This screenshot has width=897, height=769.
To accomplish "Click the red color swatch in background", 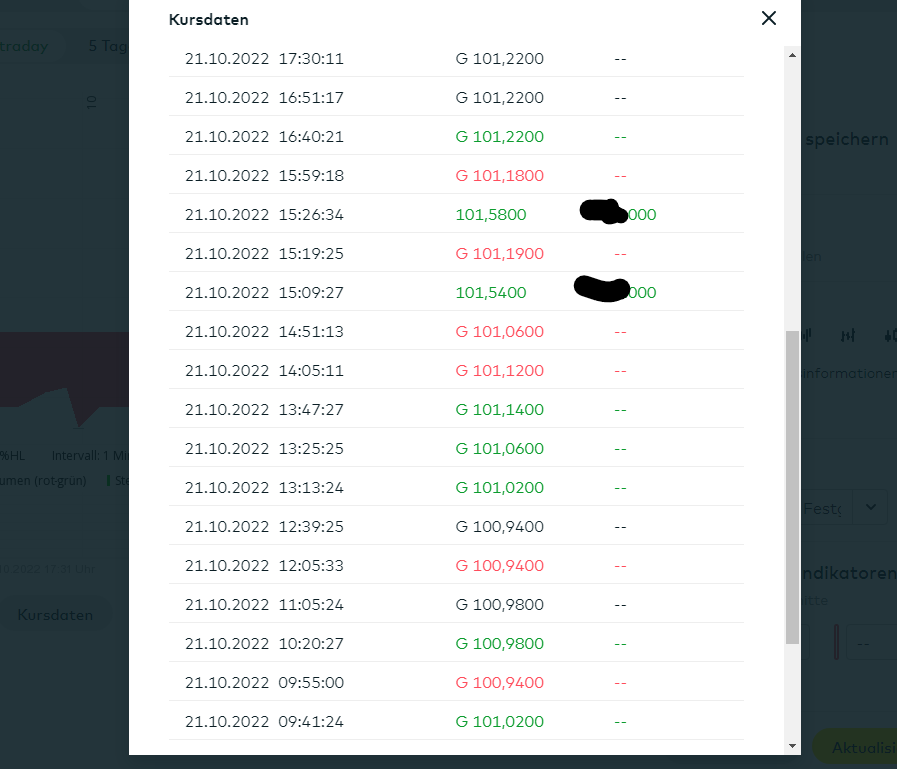I will pos(836,641).
